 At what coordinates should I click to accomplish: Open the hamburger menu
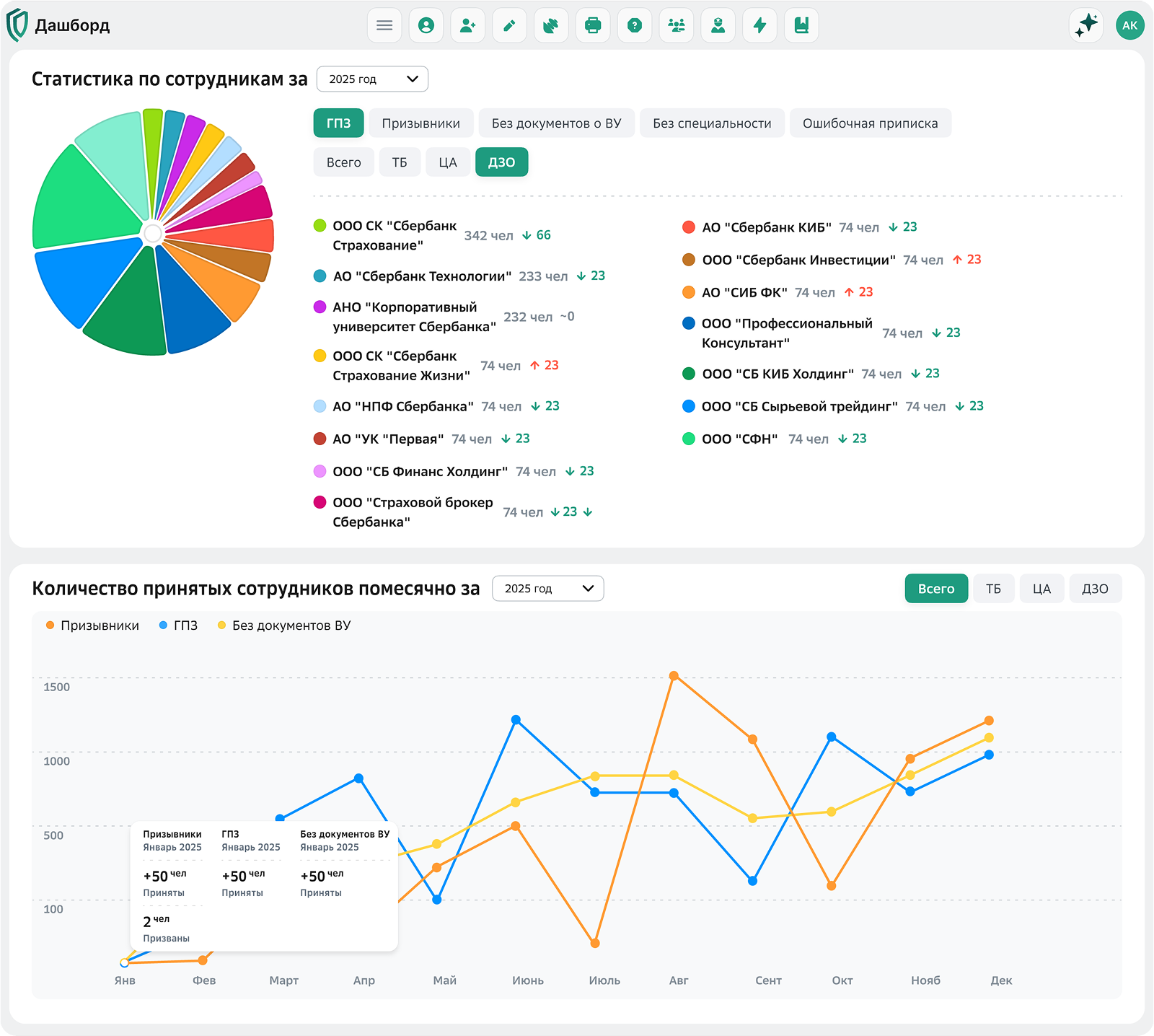[384, 26]
